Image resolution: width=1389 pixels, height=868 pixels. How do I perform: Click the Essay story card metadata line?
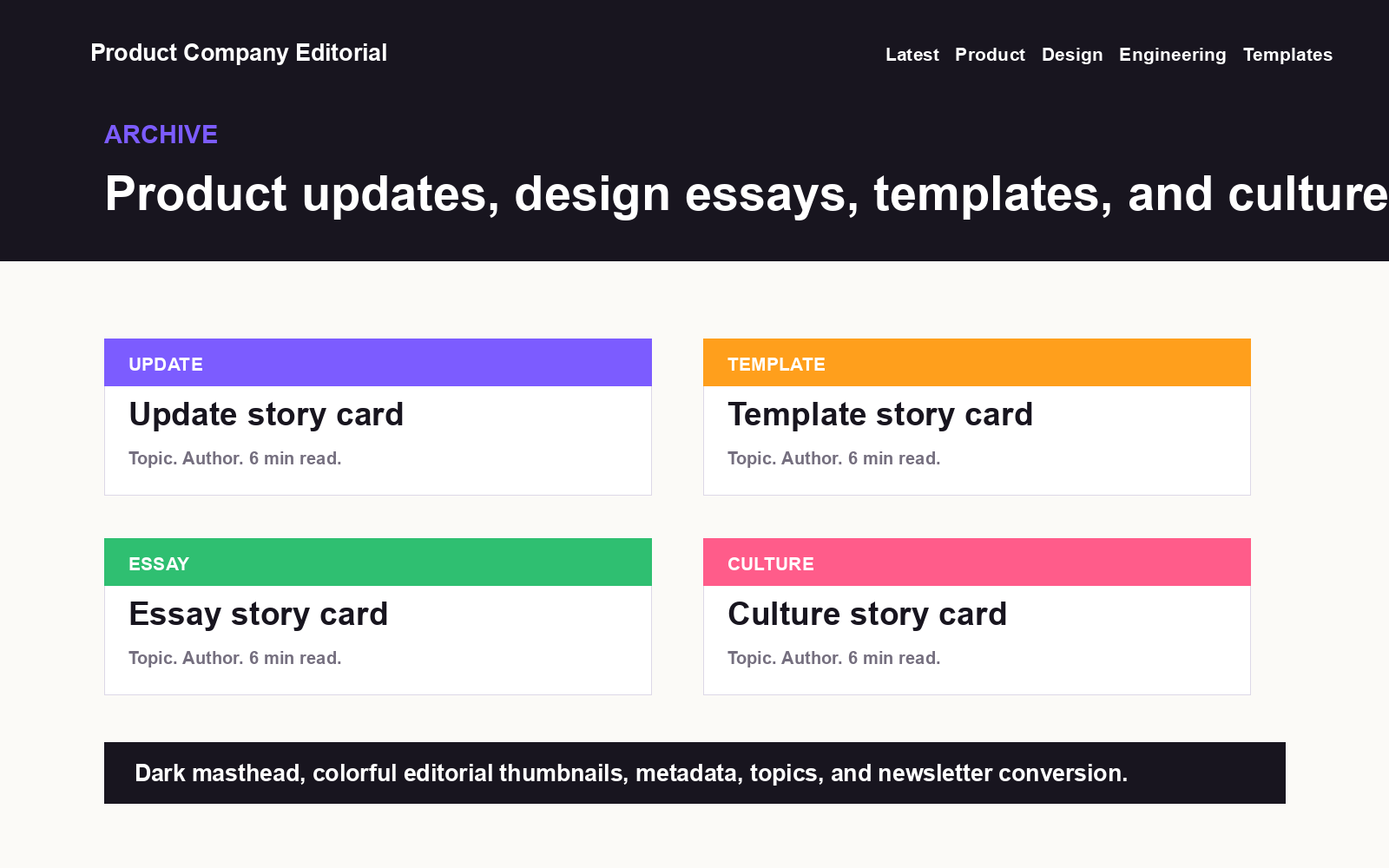click(235, 658)
